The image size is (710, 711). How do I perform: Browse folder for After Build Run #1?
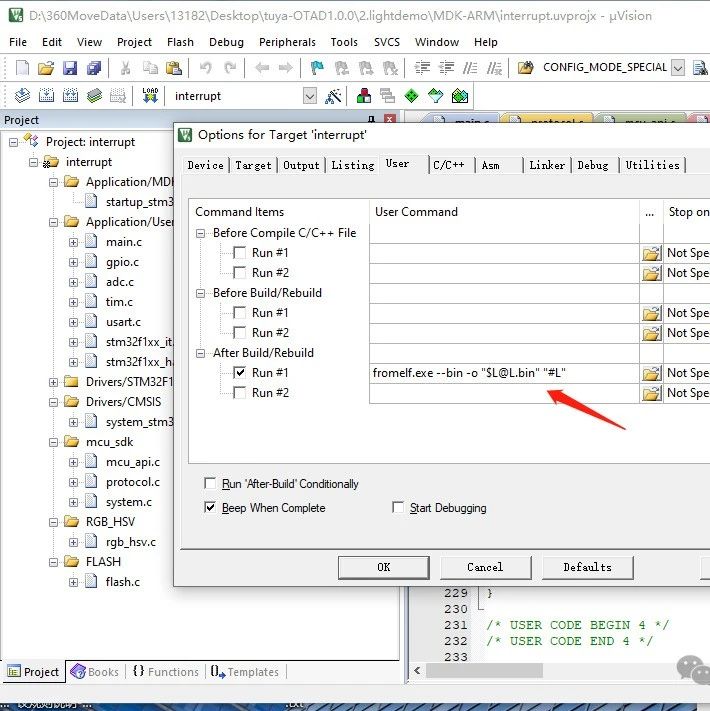[x=652, y=373]
